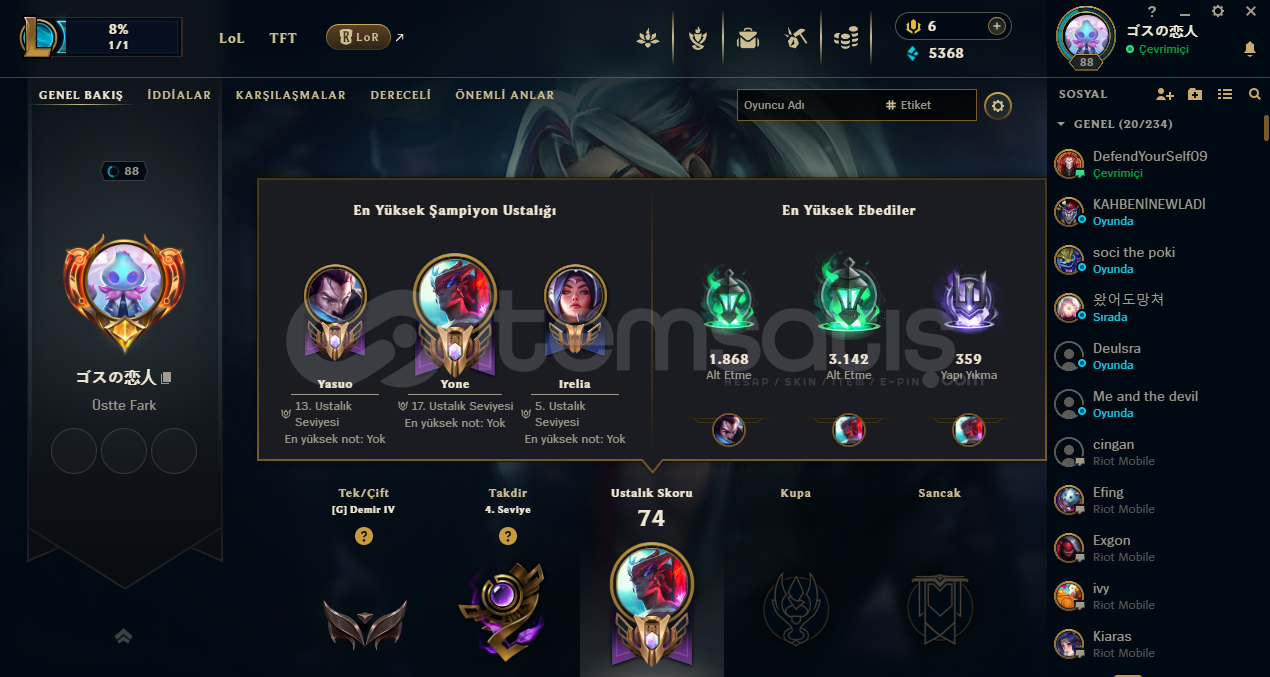Open notifications bell icon
Viewport: 1270px width, 677px height.
(1250, 48)
